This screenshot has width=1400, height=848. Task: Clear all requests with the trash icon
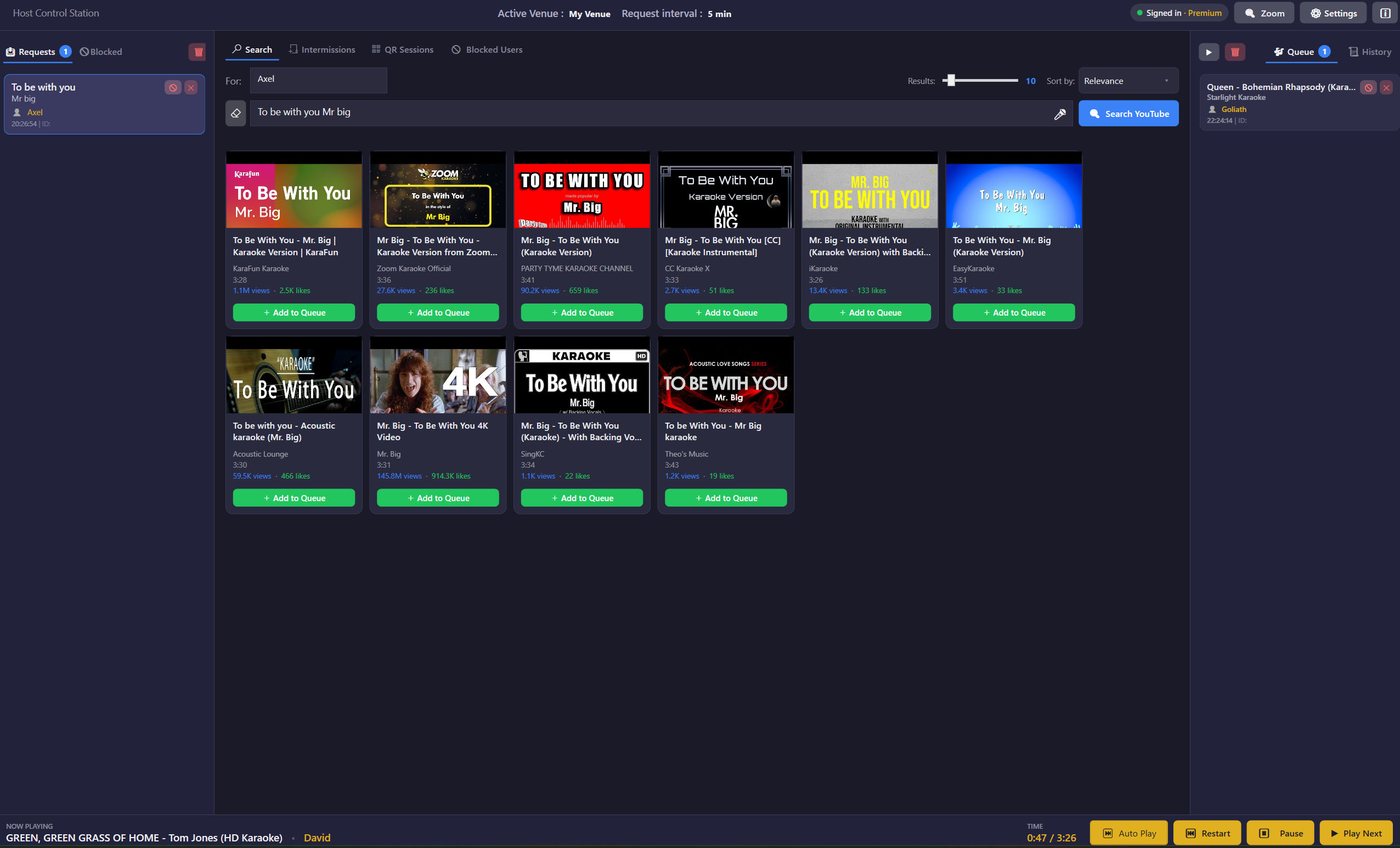click(197, 52)
